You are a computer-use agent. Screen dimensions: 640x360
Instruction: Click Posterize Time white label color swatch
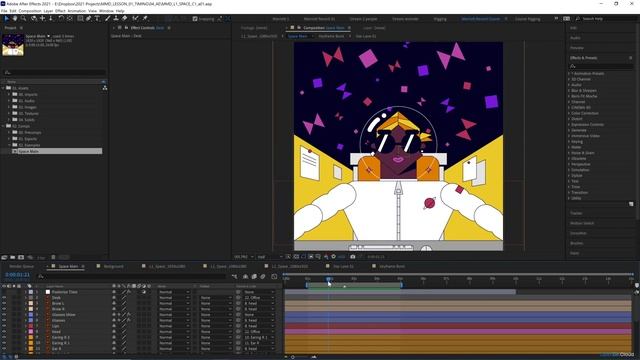click(48, 292)
